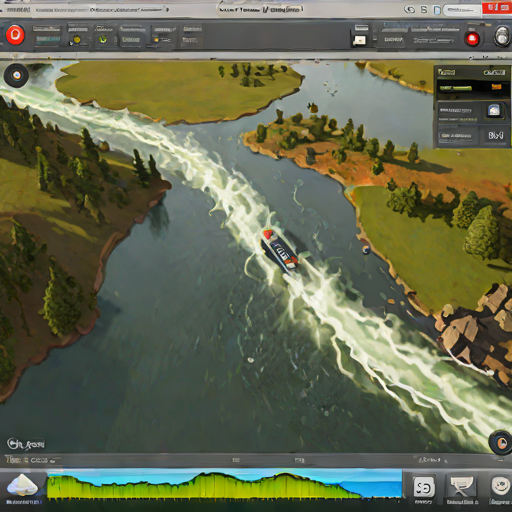This screenshot has height=512, width=512.
Task: Click the round orange icon at the map's lower-right edge
Action: [x=500, y=443]
